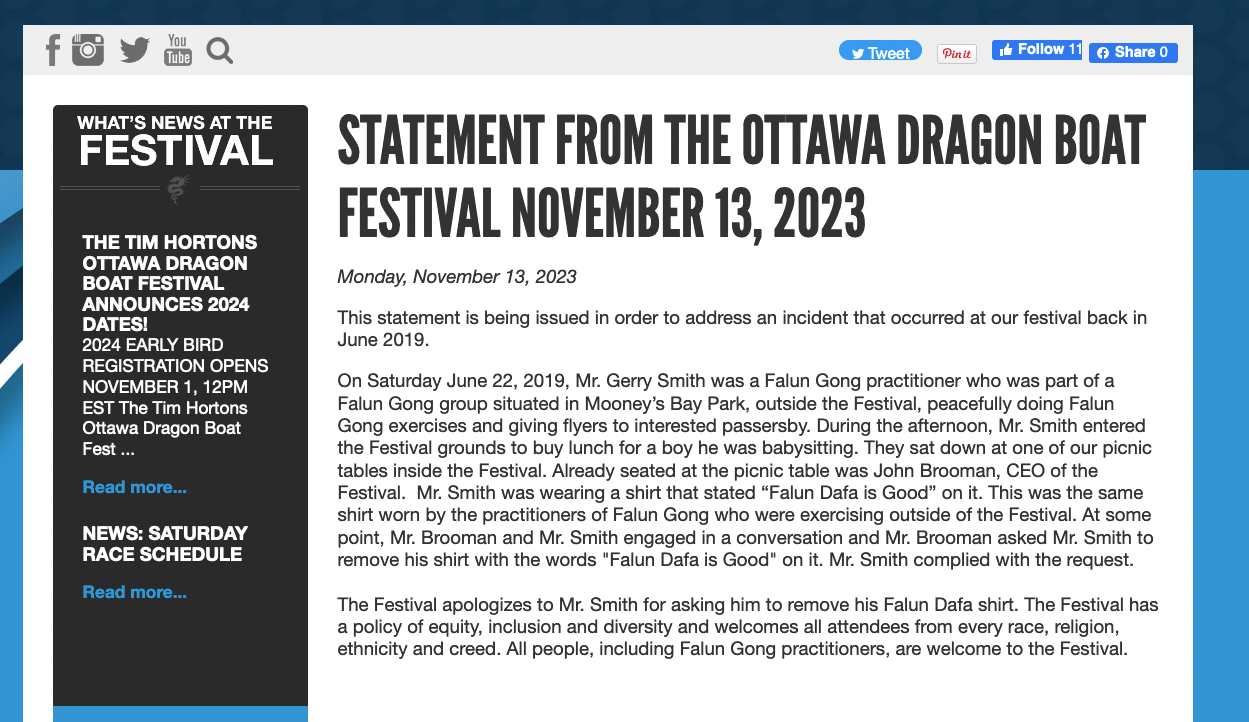Click the paragraph starting "On Saturday June 22"

point(745,470)
